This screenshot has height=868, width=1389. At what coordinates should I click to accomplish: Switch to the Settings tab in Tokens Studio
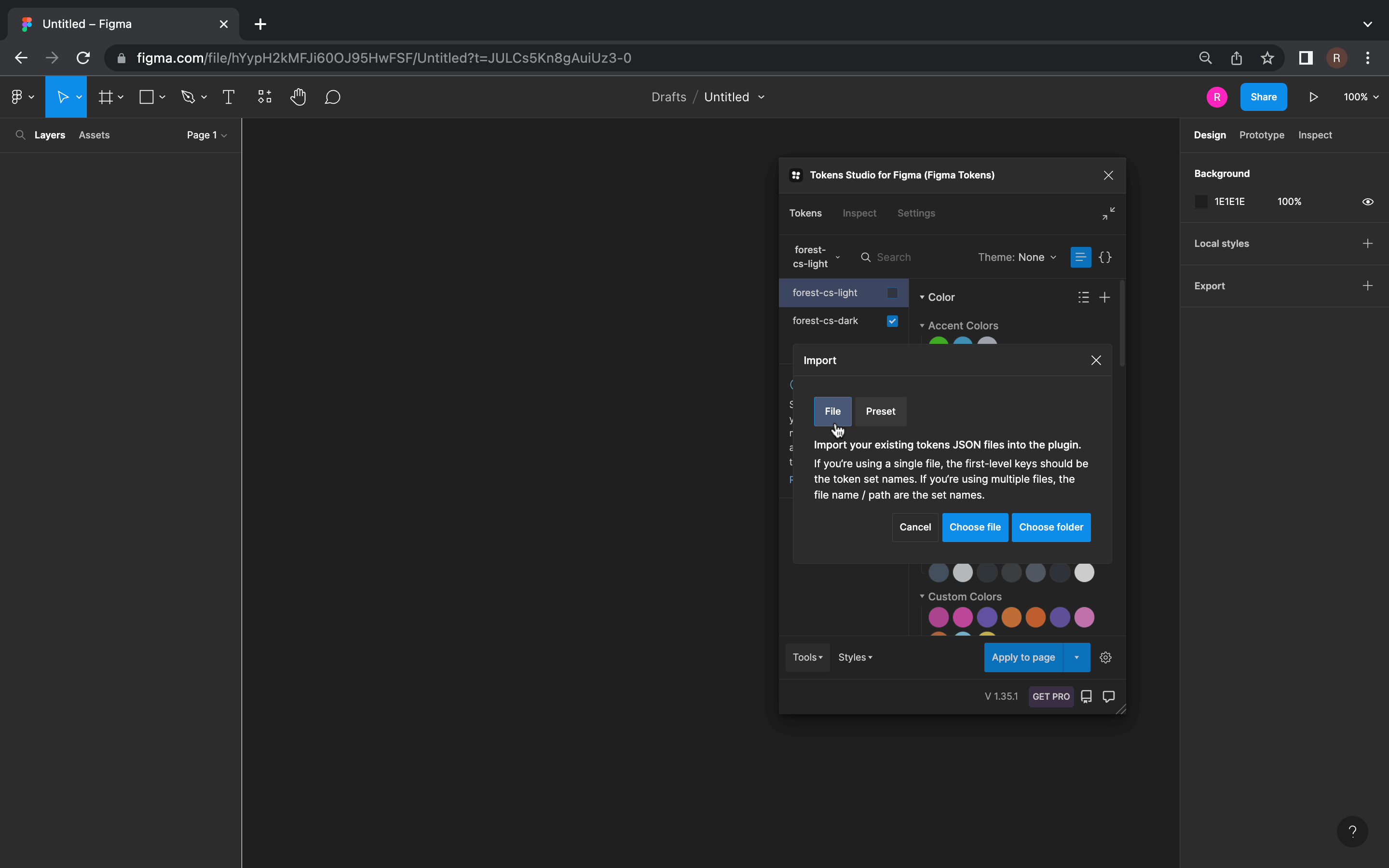[916, 213]
